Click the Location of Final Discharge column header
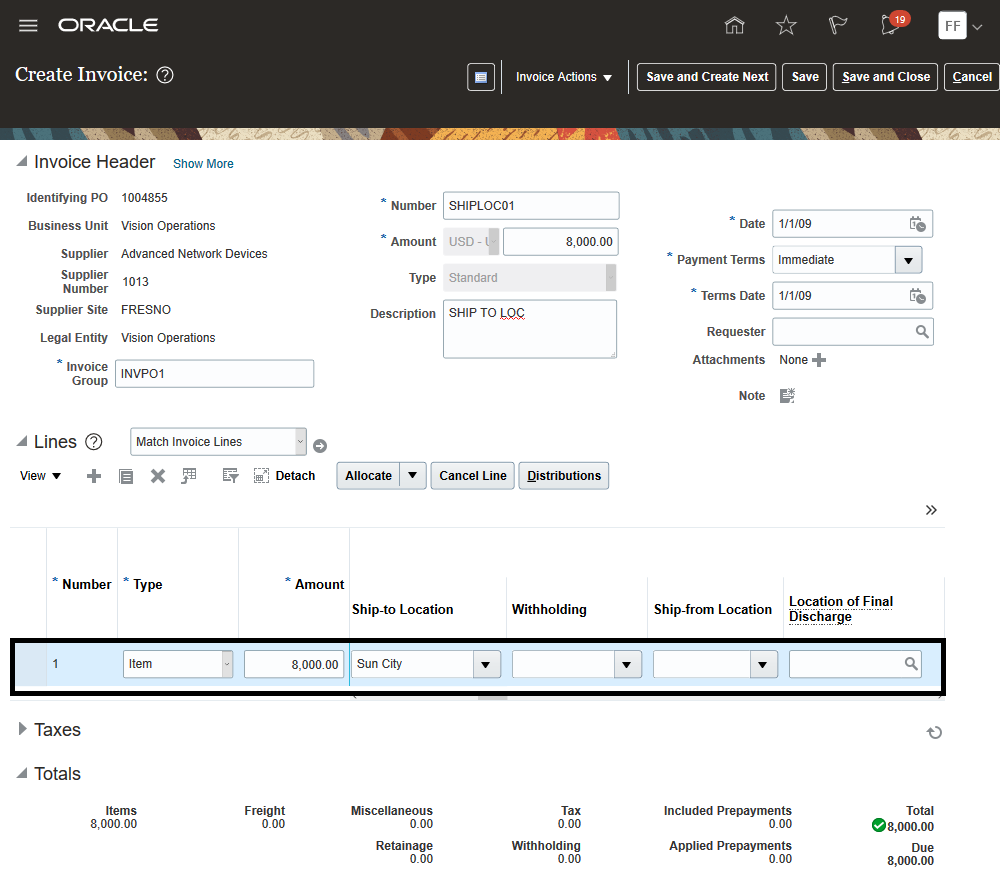Viewport: 1000px width, 883px height. (841, 609)
